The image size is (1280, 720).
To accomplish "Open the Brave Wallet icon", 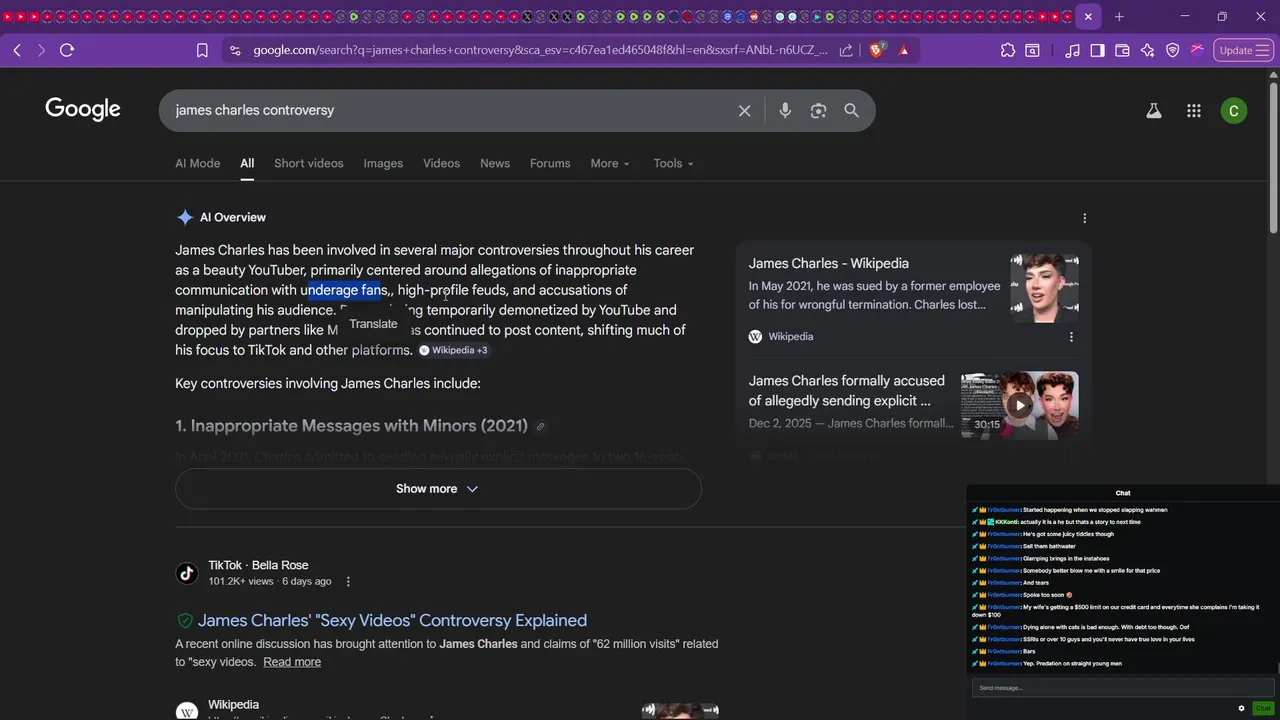I will 1122,50.
